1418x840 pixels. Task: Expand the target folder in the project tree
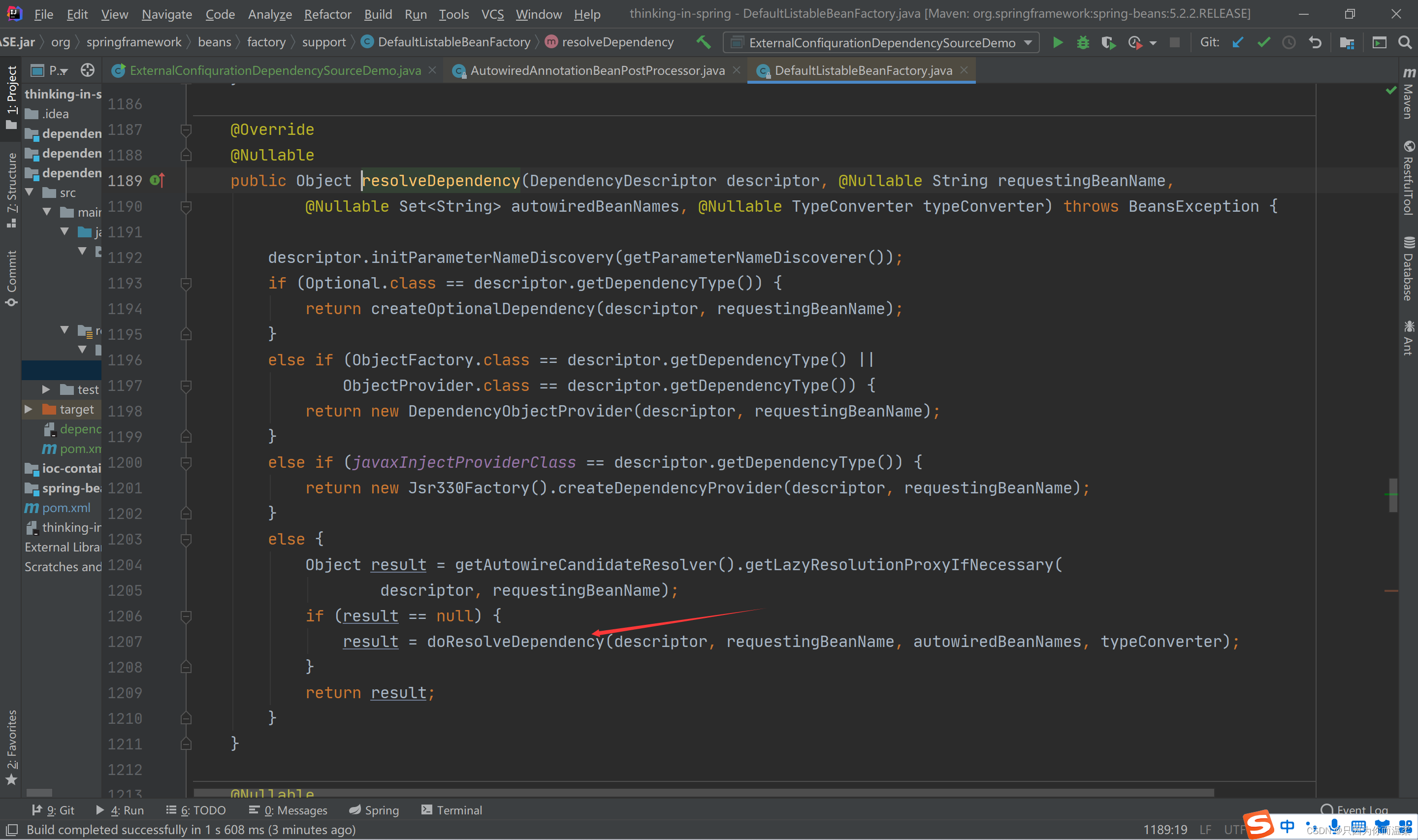(x=28, y=409)
